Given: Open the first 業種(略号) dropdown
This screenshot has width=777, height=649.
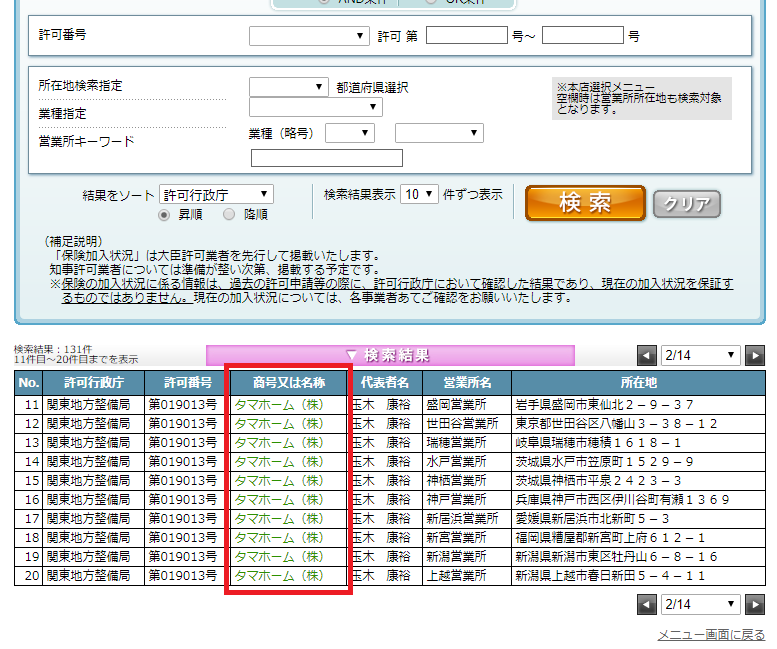Looking at the screenshot, I should coord(349,133).
